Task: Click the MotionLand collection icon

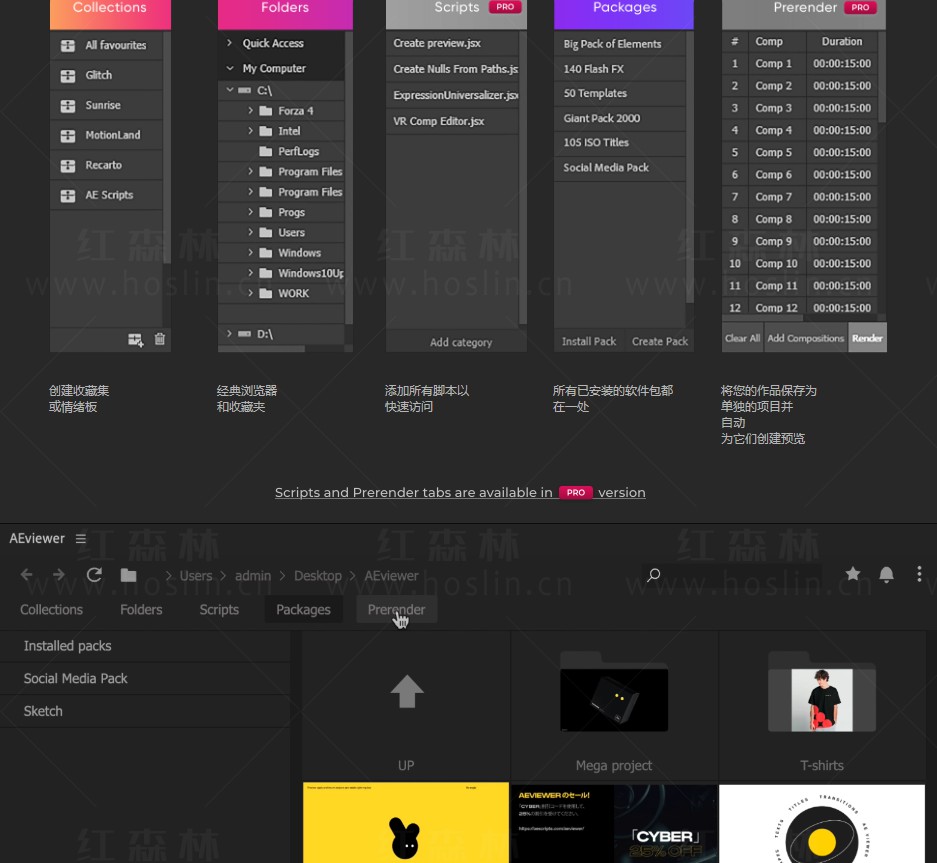Action: click(68, 136)
